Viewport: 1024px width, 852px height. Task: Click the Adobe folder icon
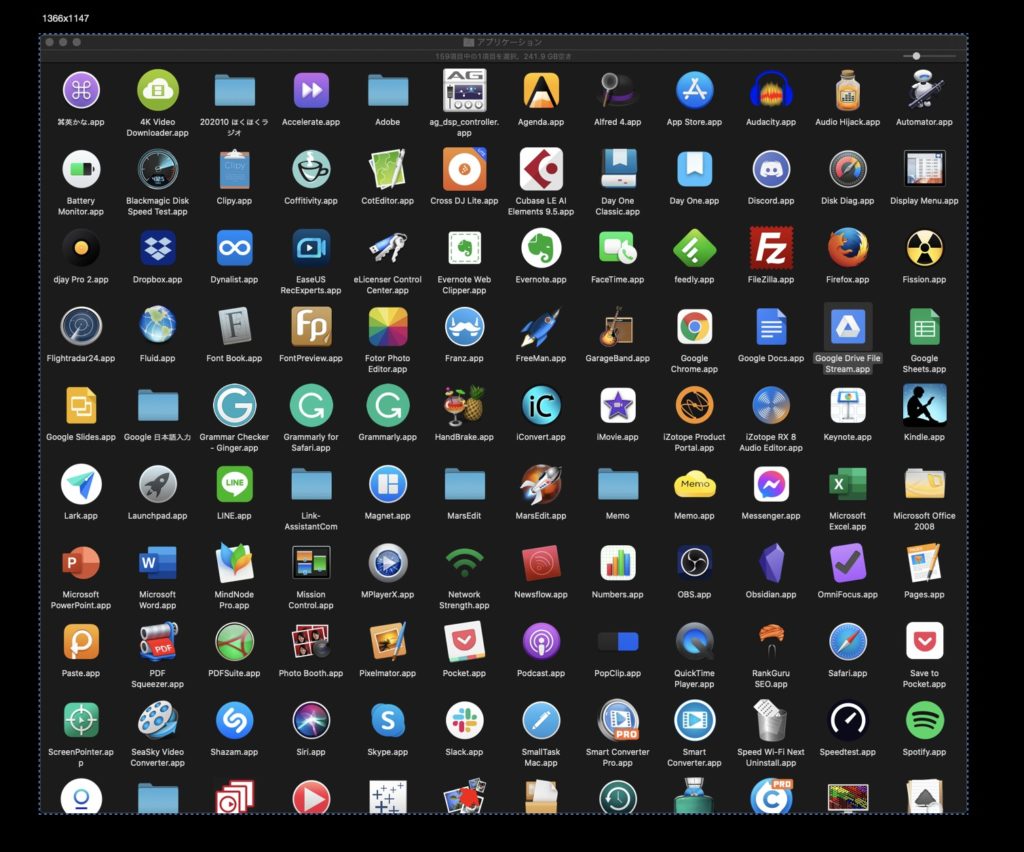(x=387, y=90)
